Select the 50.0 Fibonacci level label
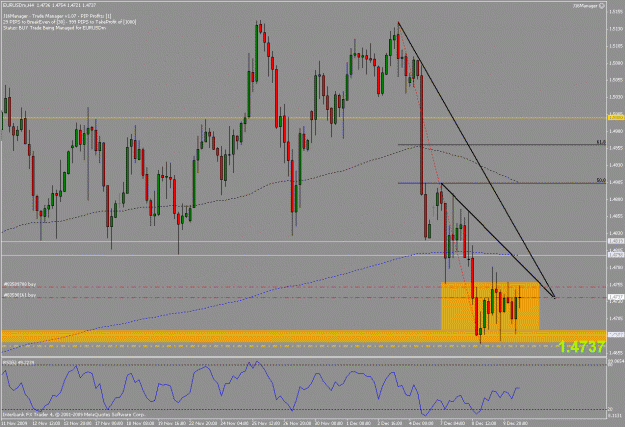 601,181
